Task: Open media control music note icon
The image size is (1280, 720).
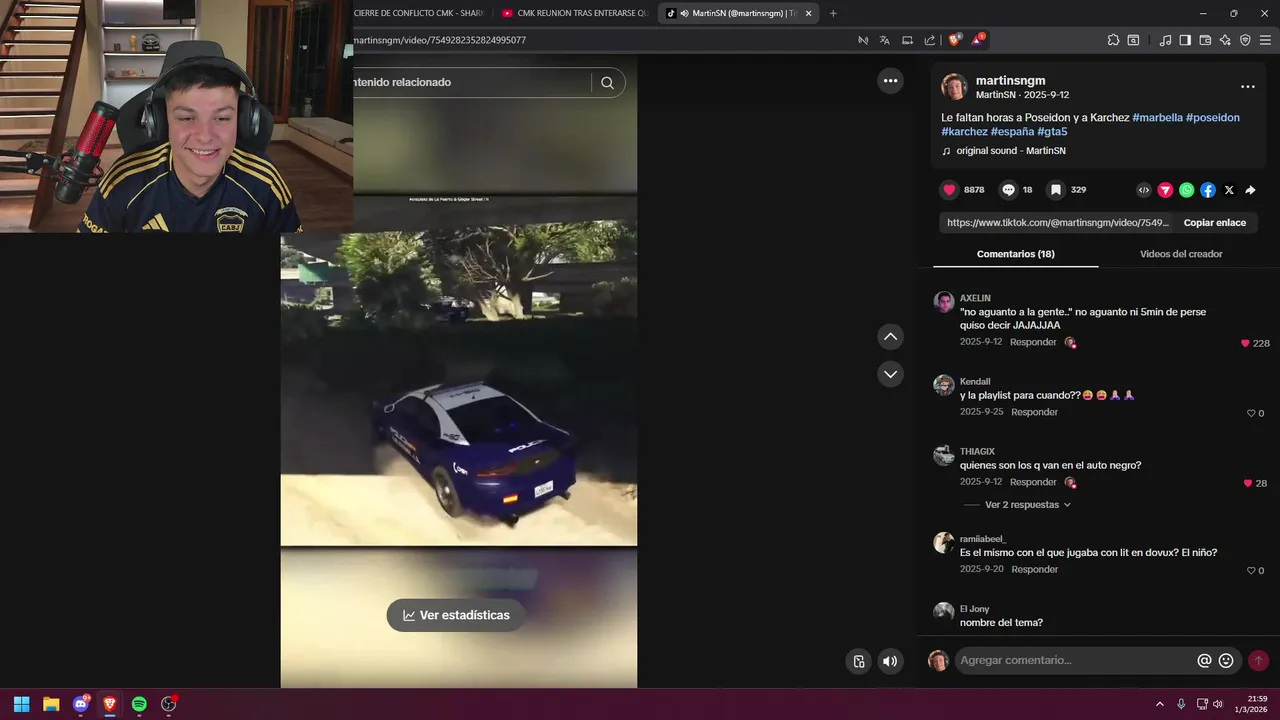Action: pos(1165,40)
